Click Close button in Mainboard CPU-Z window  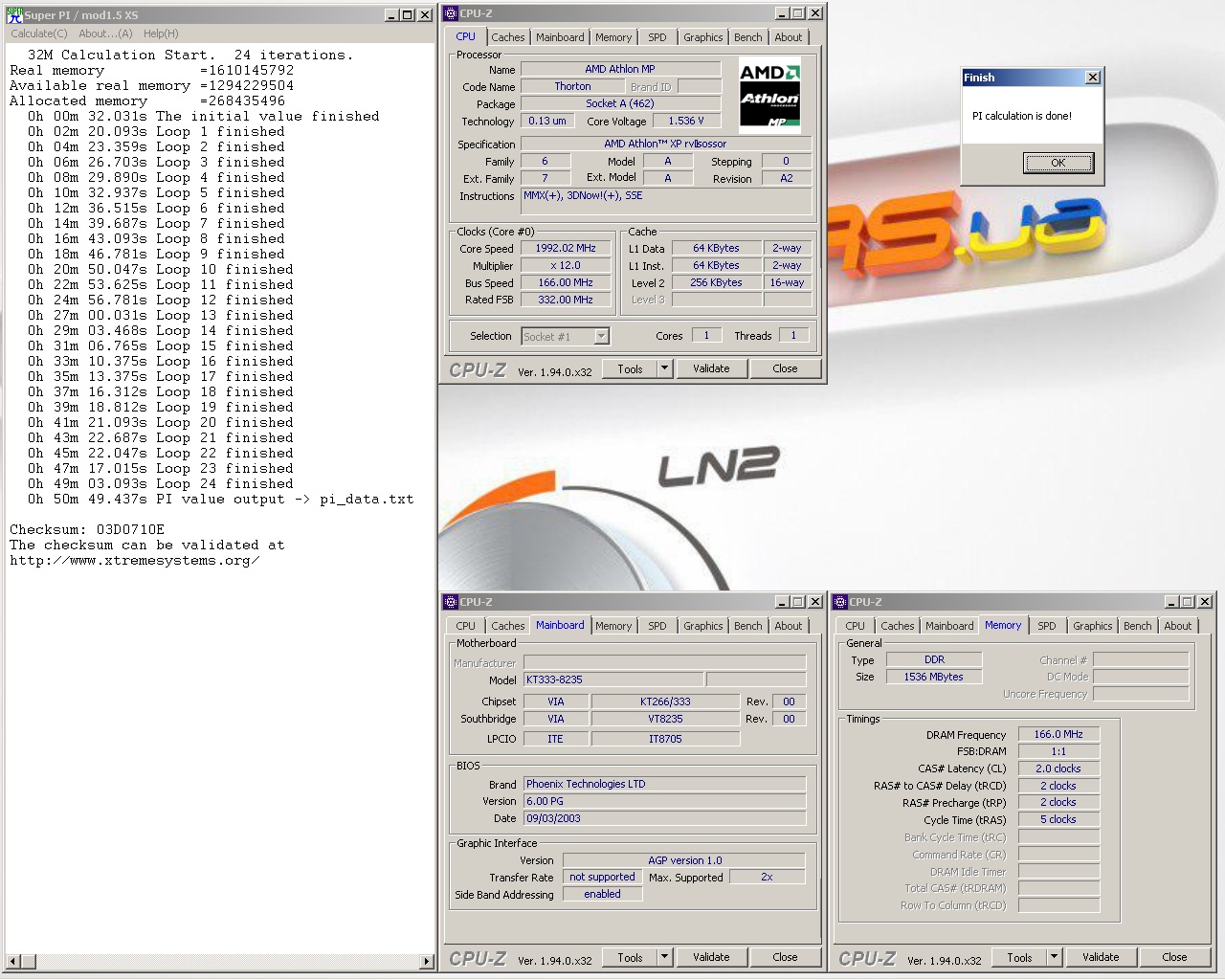(x=785, y=957)
